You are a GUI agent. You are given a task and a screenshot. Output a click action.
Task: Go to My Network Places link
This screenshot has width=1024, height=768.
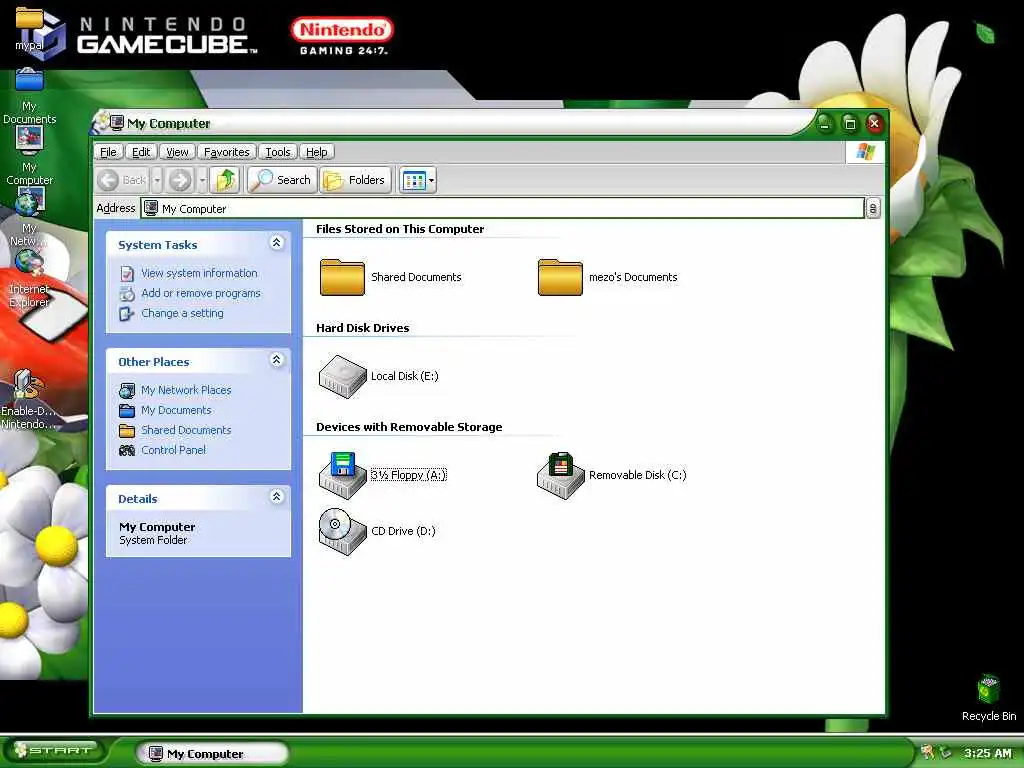[186, 390]
